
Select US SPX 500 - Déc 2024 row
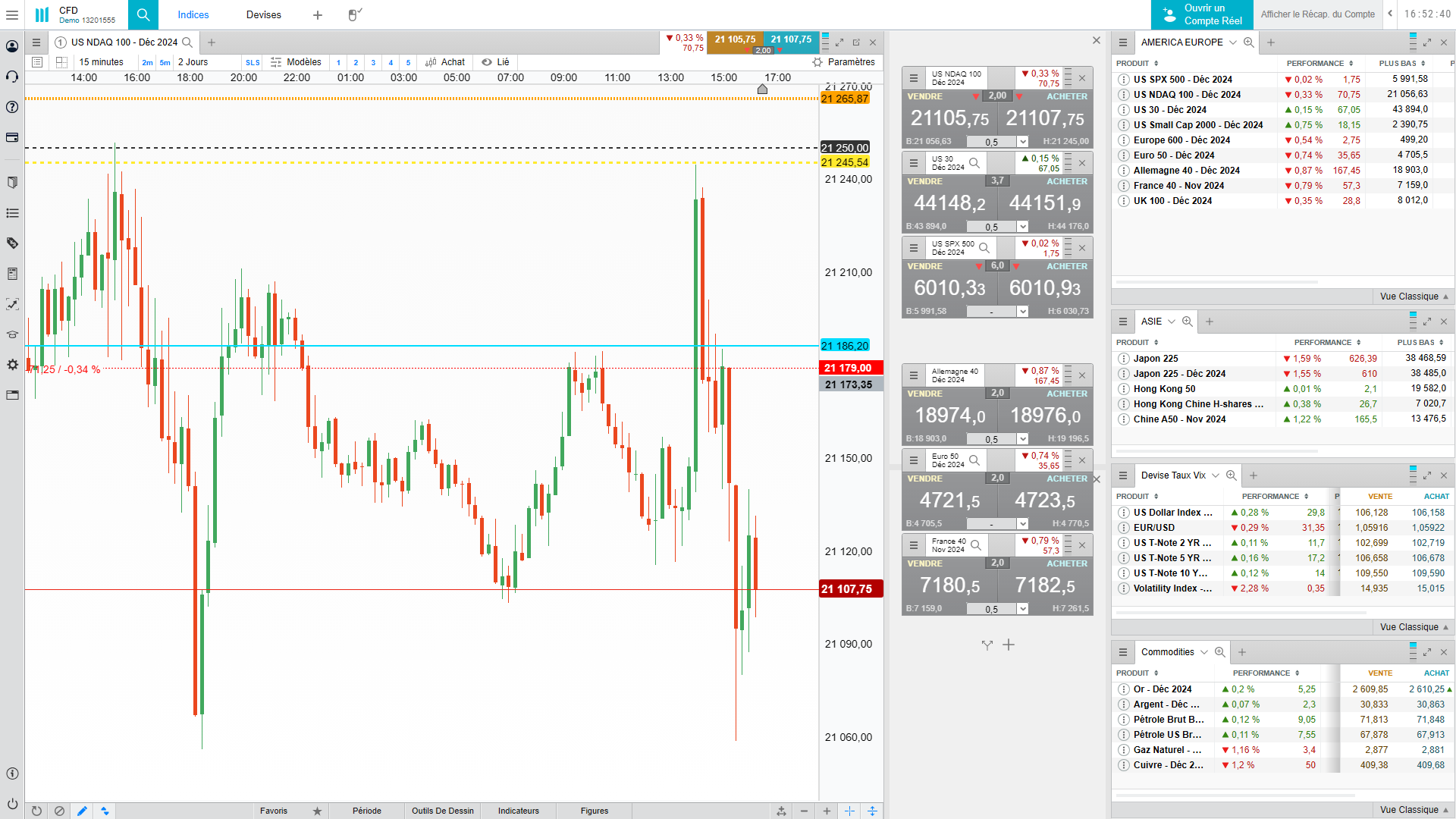pyautogui.click(x=1182, y=79)
